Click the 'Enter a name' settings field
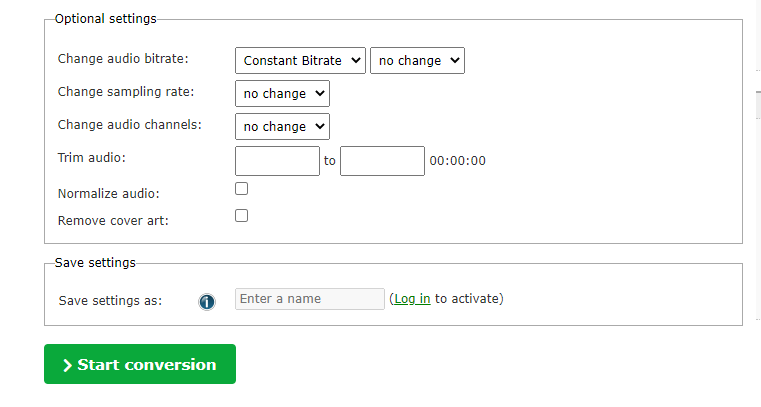 tap(309, 299)
